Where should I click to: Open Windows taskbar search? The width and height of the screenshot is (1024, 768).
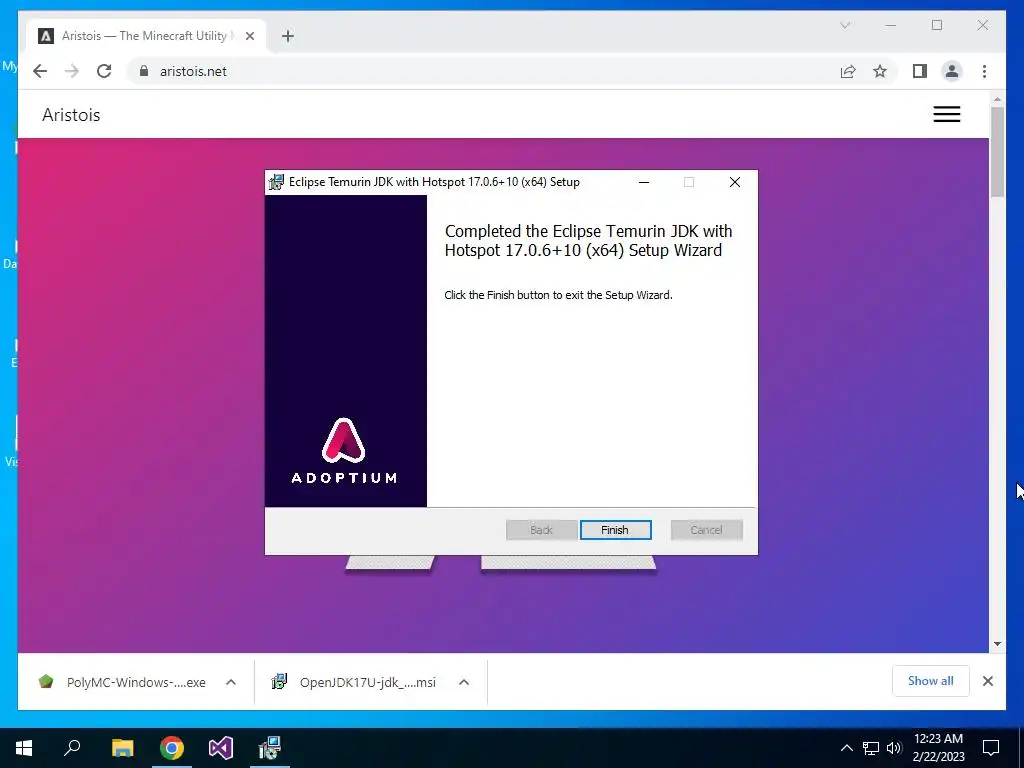pyautogui.click(x=72, y=748)
